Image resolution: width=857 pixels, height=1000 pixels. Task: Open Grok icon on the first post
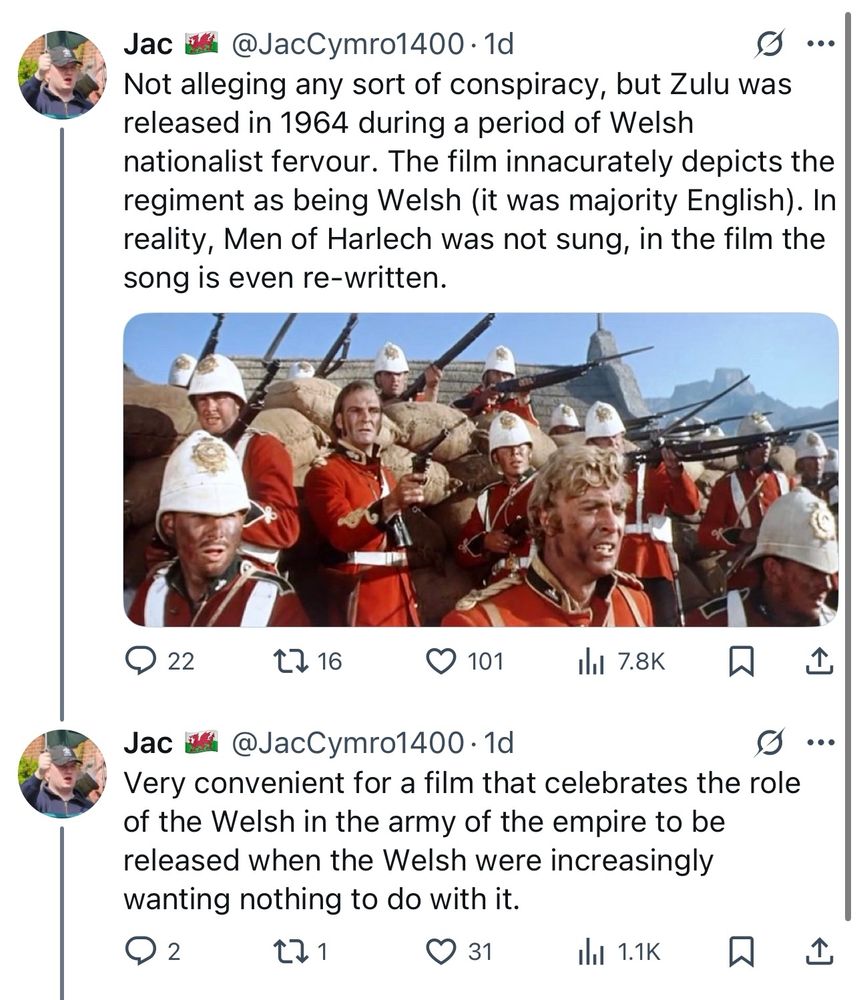770,44
